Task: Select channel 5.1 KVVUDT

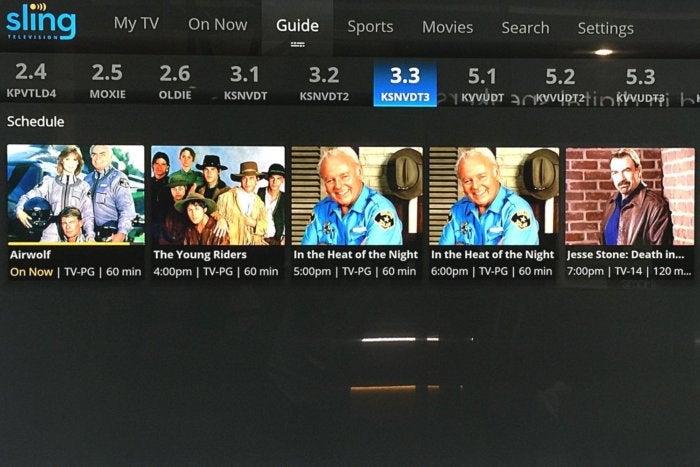Action: [x=482, y=85]
